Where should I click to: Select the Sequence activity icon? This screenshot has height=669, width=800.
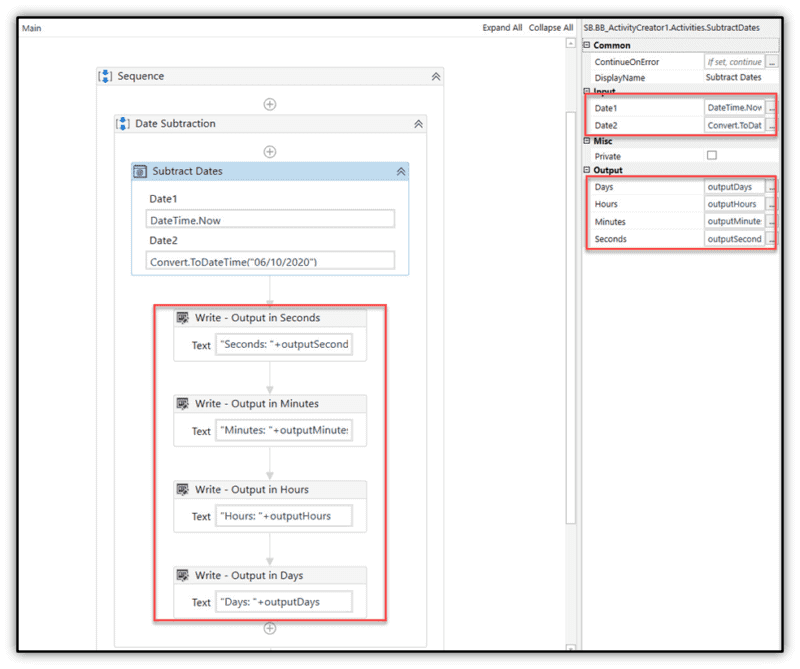[104, 76]
